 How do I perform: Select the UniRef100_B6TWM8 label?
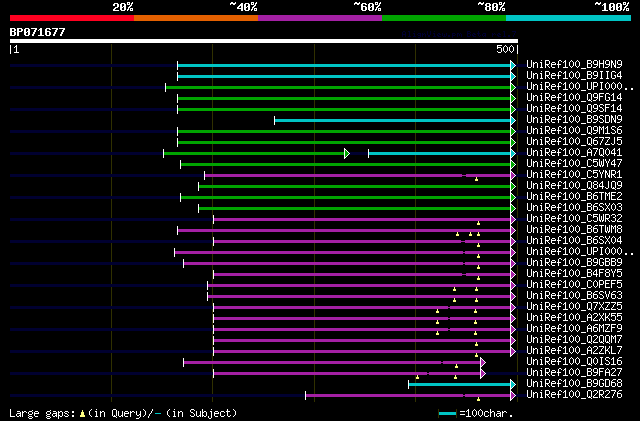(574, 230)
